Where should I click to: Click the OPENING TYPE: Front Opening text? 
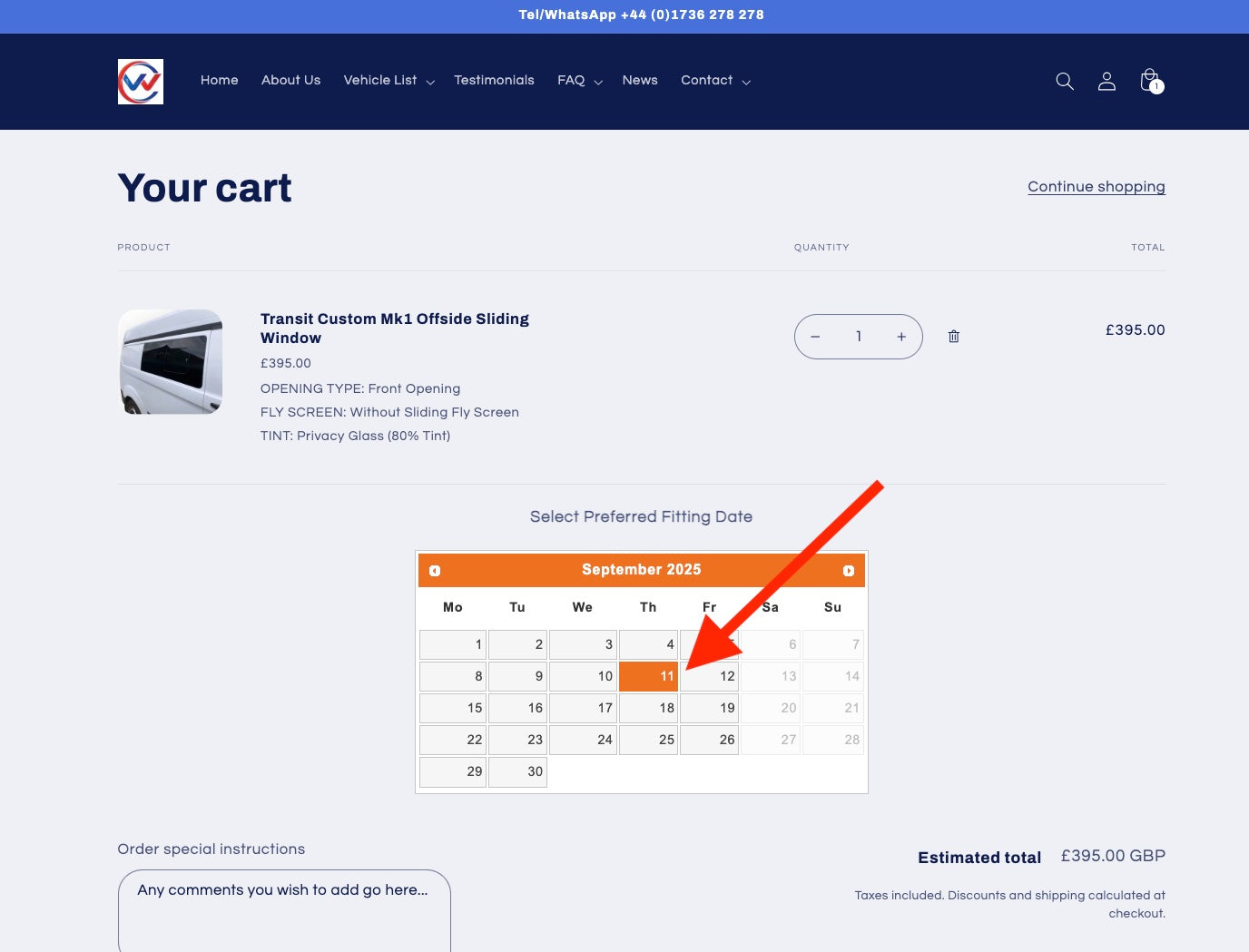[x=360, y=388]
